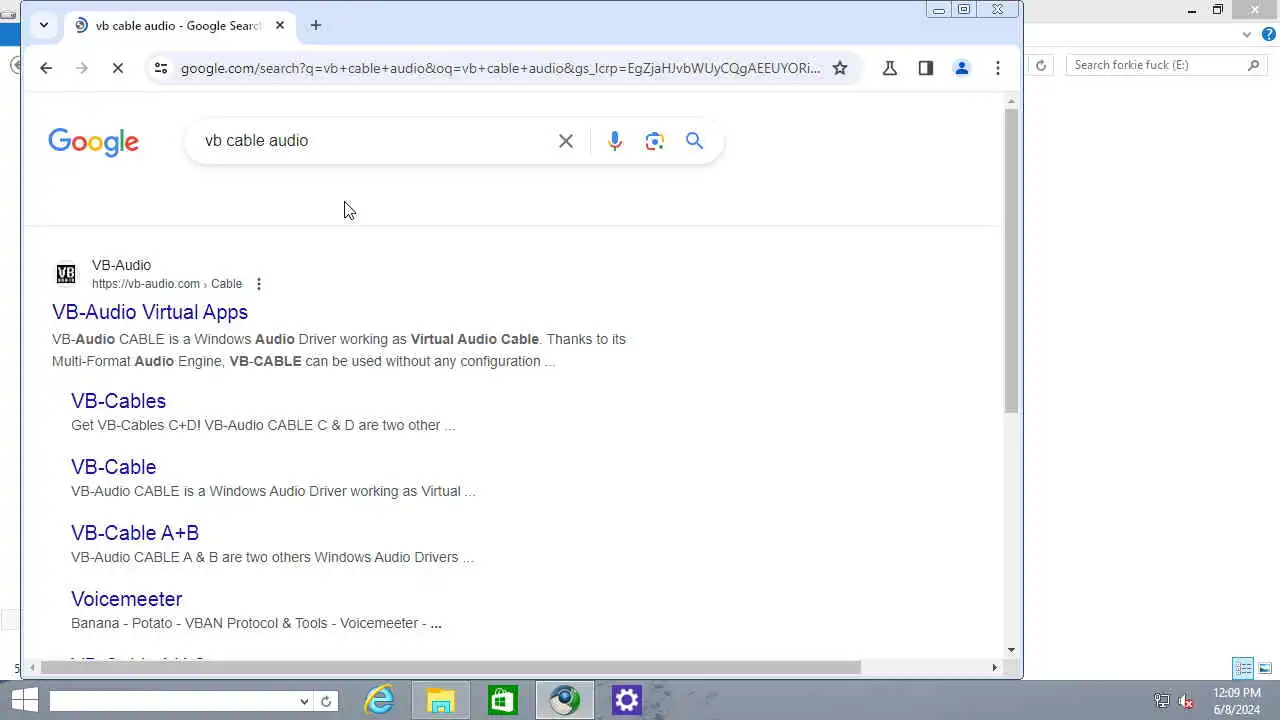Start Google voice search

point(615,141)
